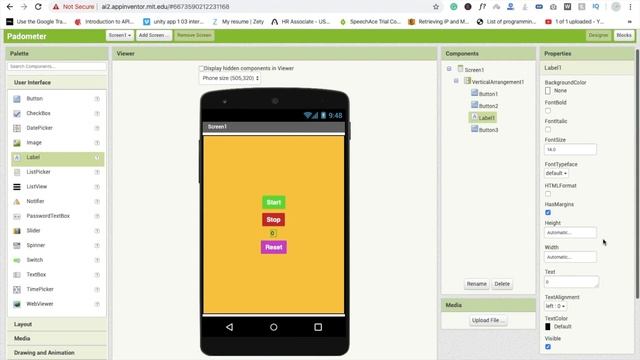Pick the DatePicker palette icon
Viewport: 640px width, 360px height.
point(17,128)
